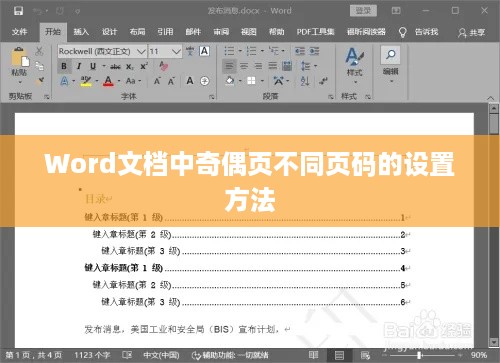This screenshot has width=500, height=363.
Task: Expand the Borders dropdown arrow
Action: point(262,81)
